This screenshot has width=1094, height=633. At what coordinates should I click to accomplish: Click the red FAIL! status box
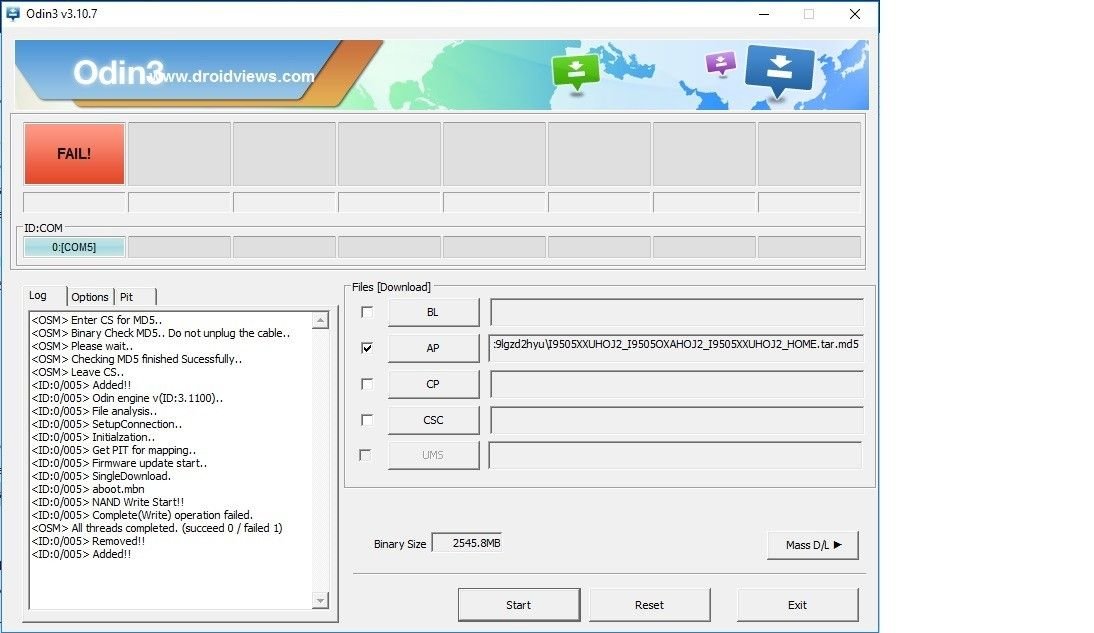(x=74, y=154)
